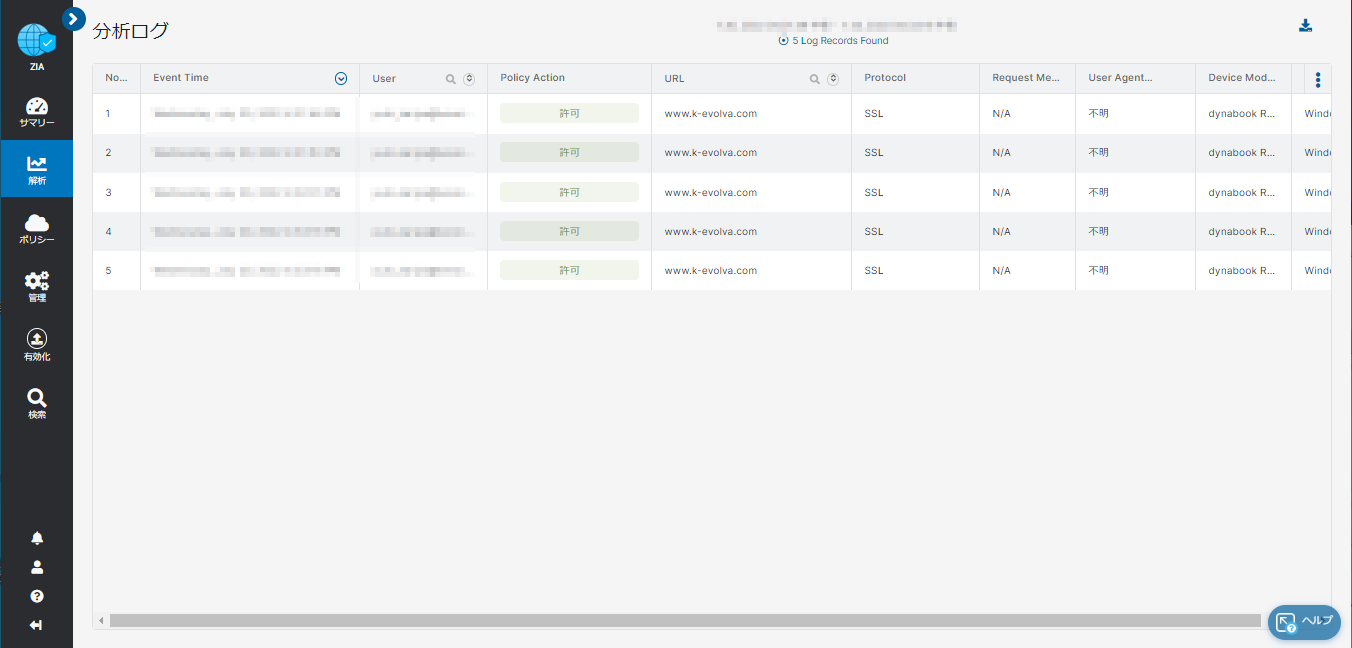Image resolution: width=1352 pixels, height=648 pixels.
Task: Open the 検索 search section
Action: pyautogui.click(x=37, y=403)
